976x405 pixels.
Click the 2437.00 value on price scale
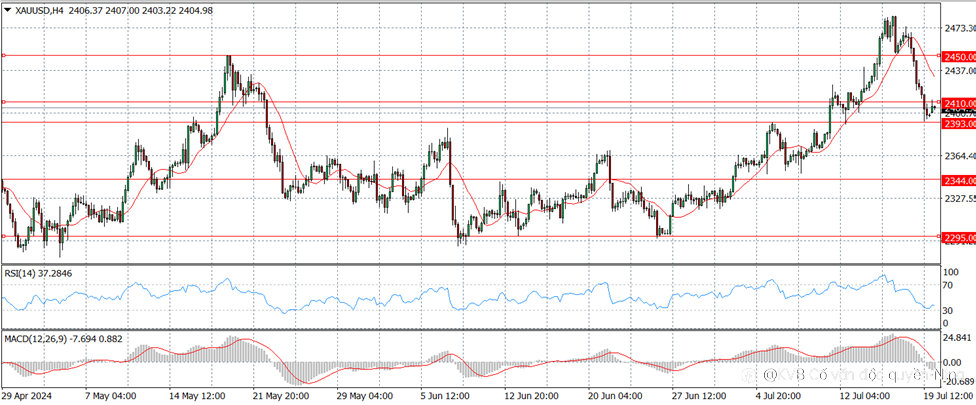(960, 71)
